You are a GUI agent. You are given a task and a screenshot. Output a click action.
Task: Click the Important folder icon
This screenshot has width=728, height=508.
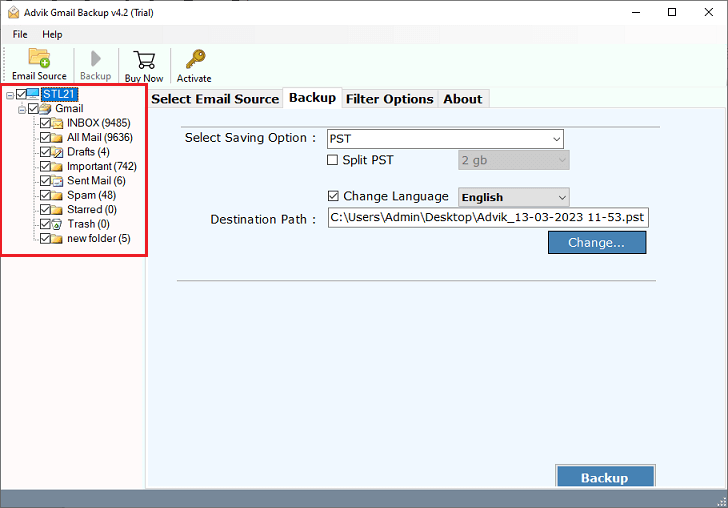click(x=57, y=167)
